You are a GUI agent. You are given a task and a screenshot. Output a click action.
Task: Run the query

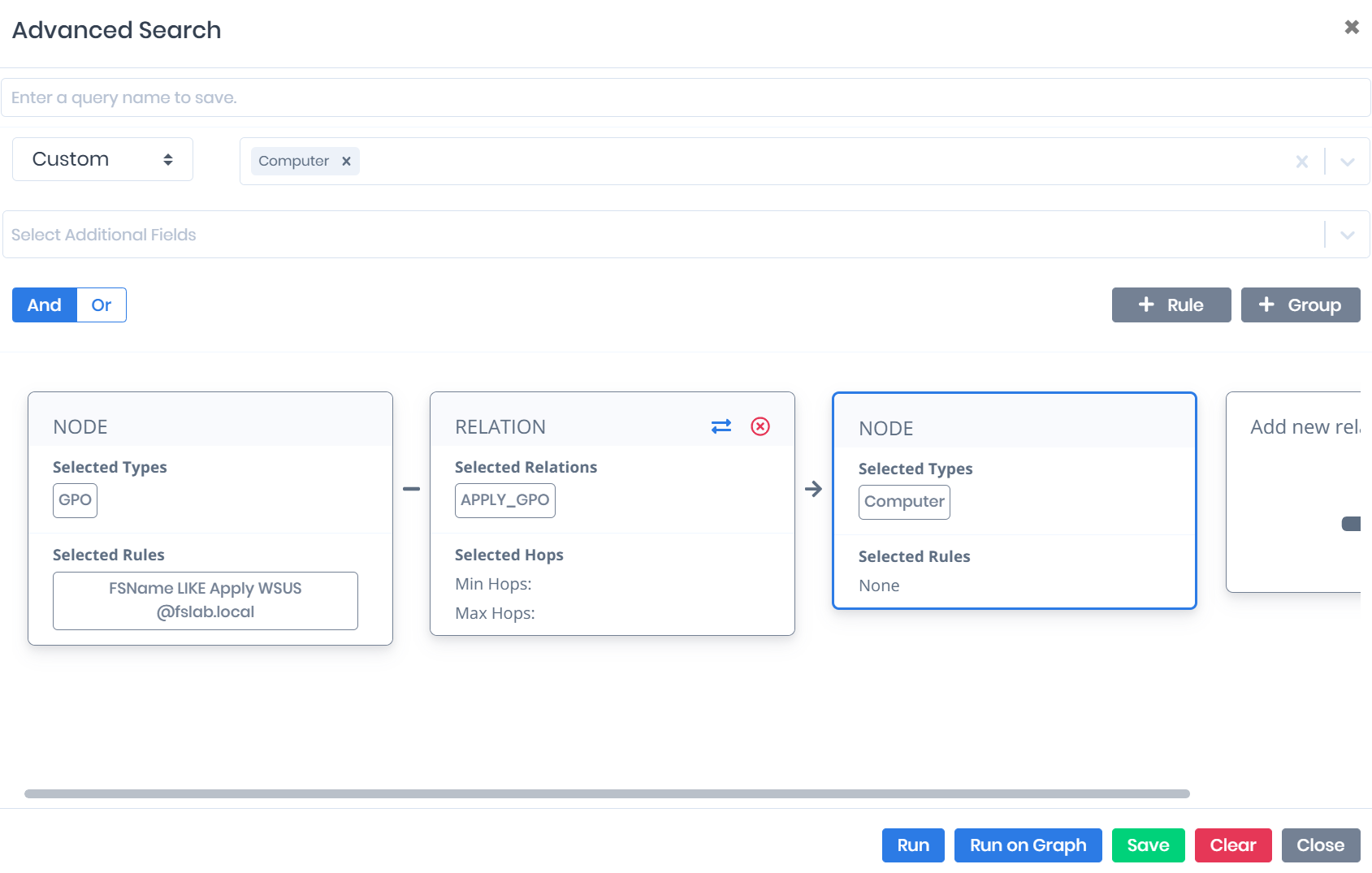[912, 845]
